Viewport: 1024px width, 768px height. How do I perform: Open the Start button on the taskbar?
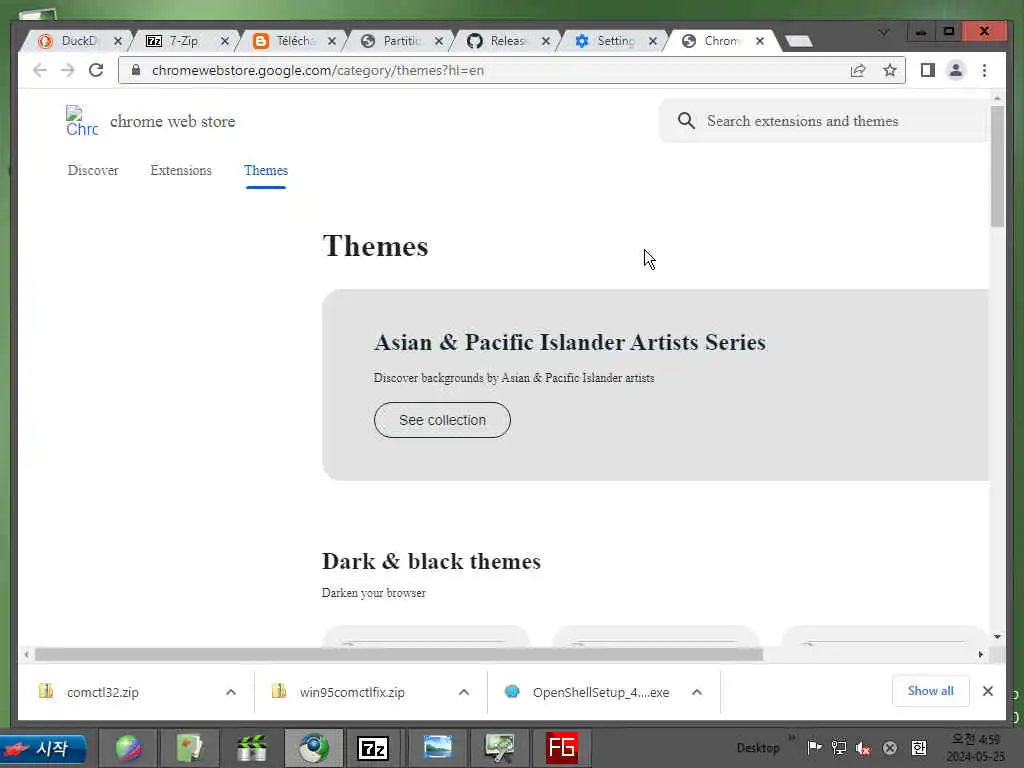[43, 748]
